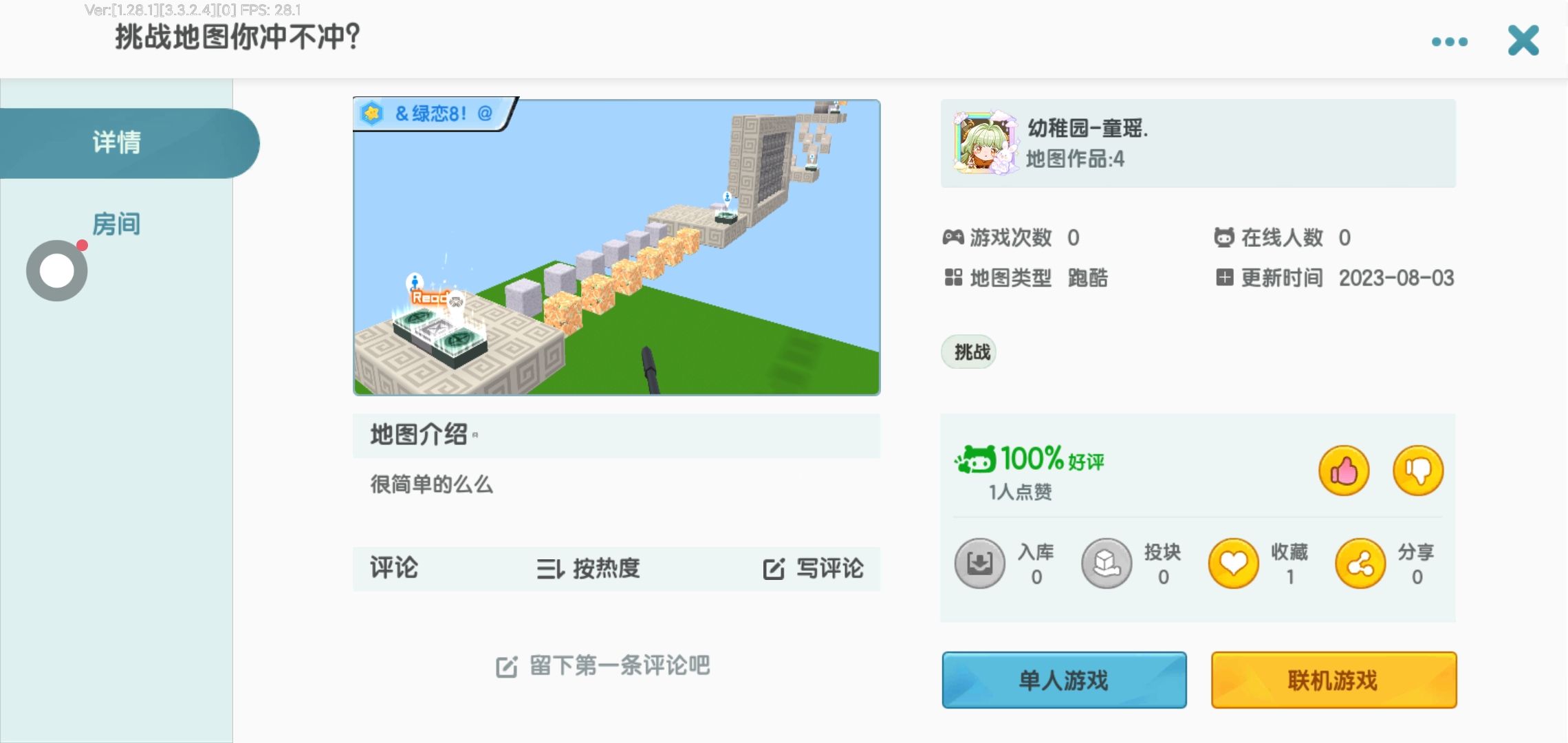The height and width of the screenshot is (743, 1568).
Task: Open the parkour map preview thumbnail
Action: [617, 247]
